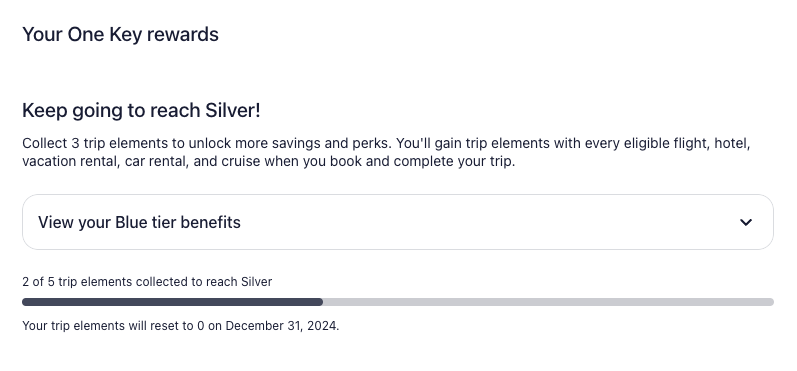Click the end of filled progress segment
This screenshot has height=371, width=797.
(x=320, y=302)
